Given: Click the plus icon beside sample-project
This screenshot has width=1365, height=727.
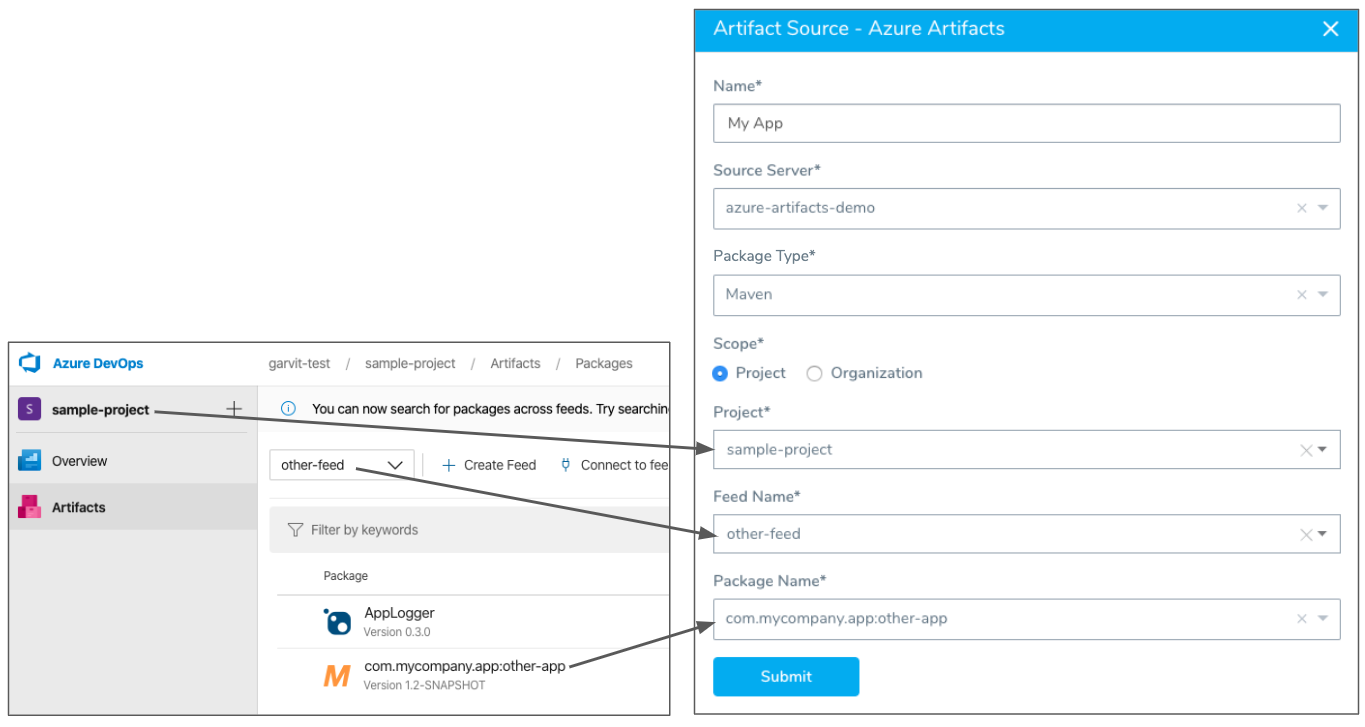Looking at the screenshot, I should tap(234, 409).
